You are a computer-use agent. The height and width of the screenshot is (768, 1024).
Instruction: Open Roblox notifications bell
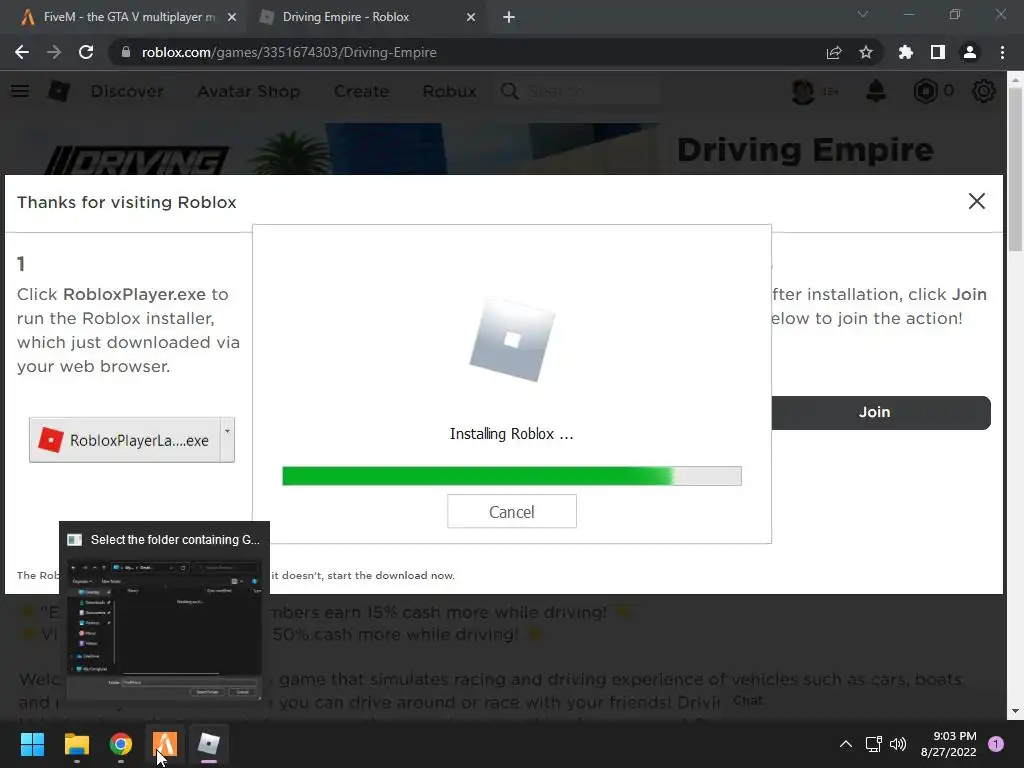coord(876,91)
